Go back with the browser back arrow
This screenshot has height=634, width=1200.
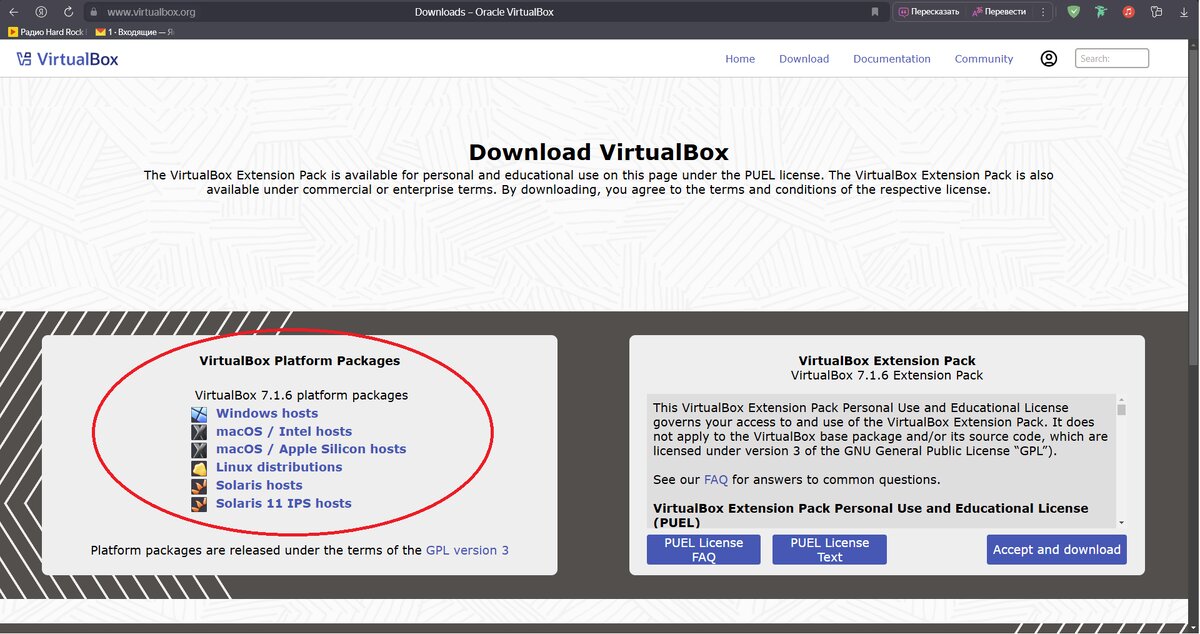pos(14,12)
